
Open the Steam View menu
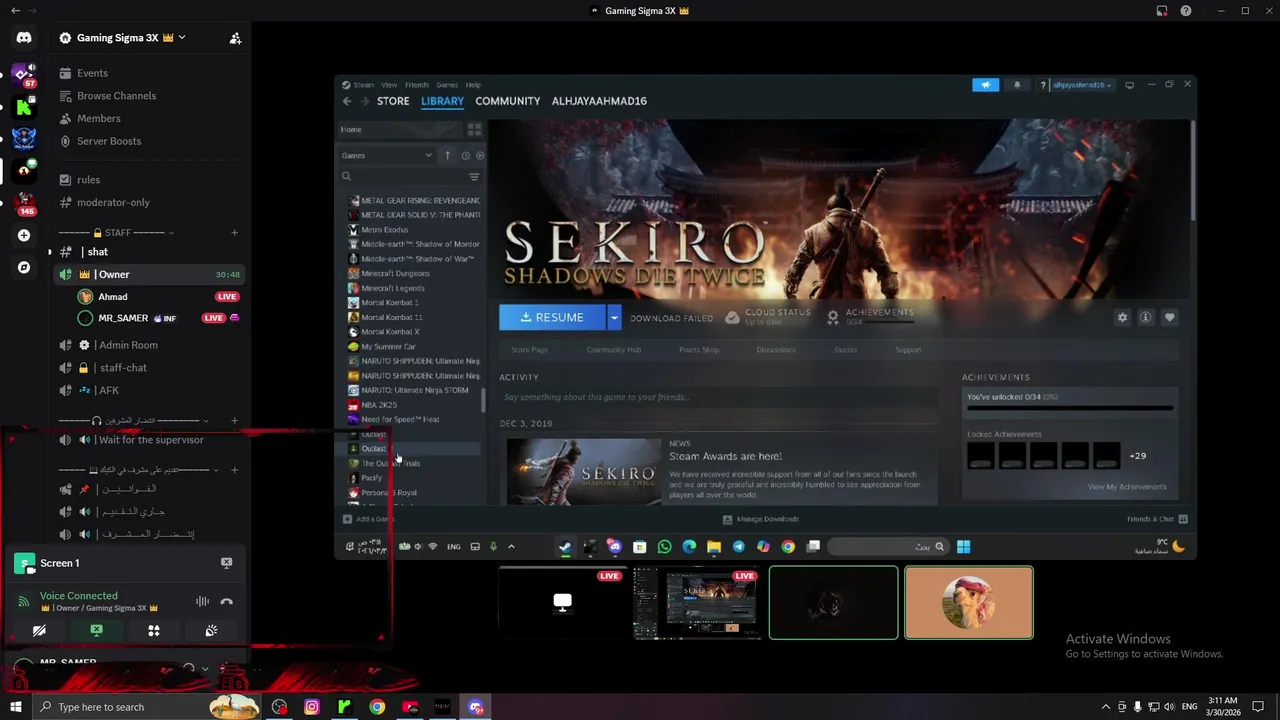(x=388, y=85)
